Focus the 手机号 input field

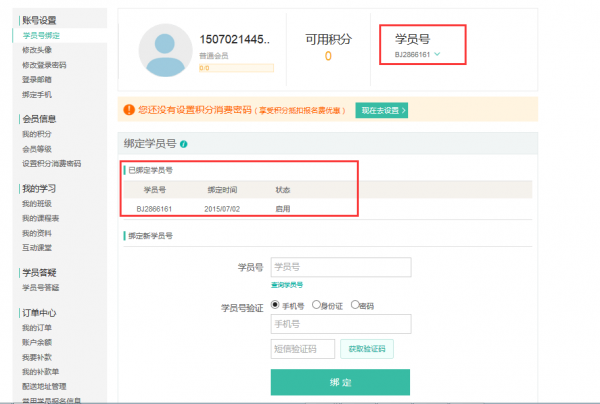click(x=340, y=324)
